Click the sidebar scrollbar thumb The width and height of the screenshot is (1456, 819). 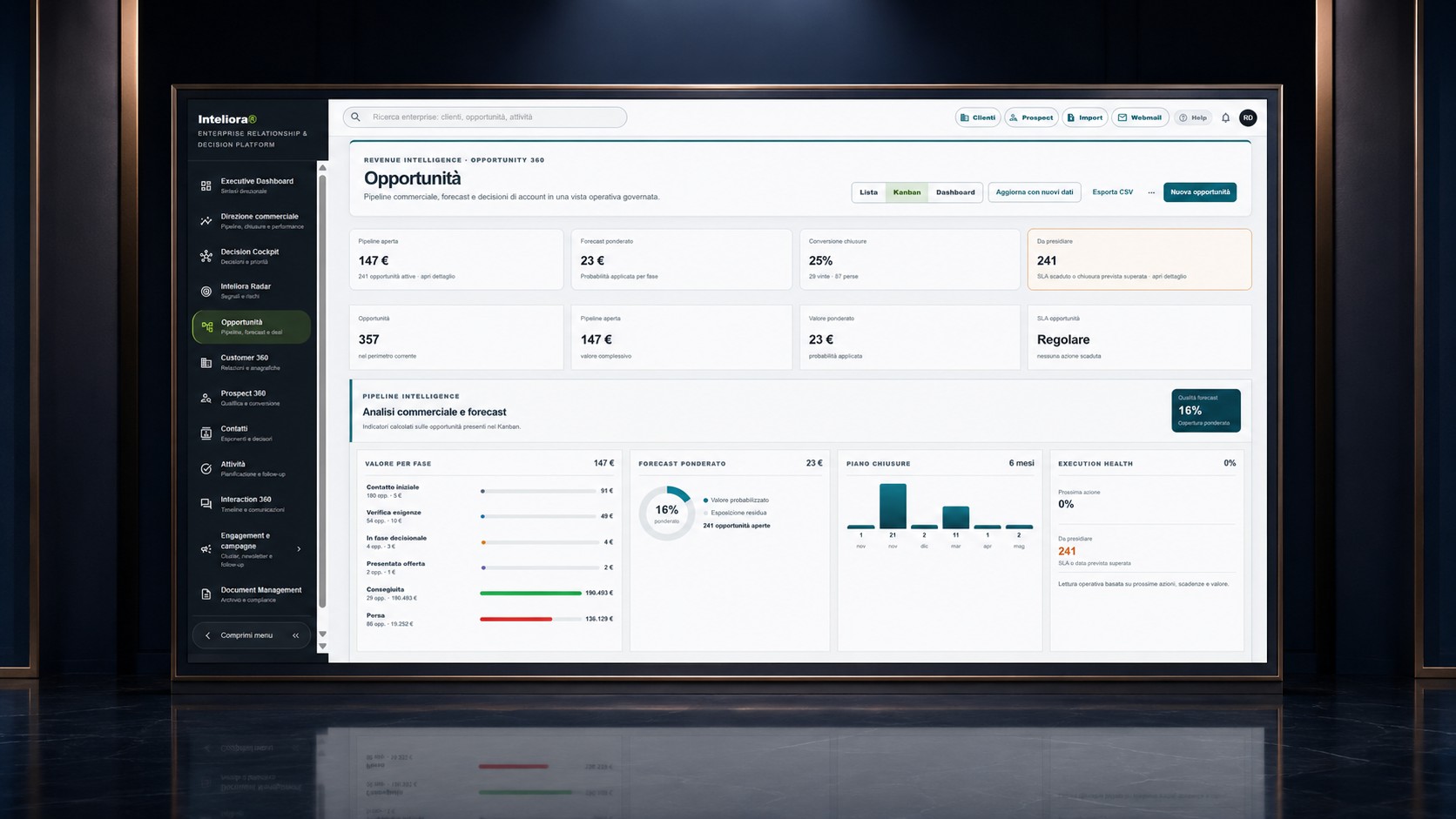pyautogui.click(x=323, y=392)
